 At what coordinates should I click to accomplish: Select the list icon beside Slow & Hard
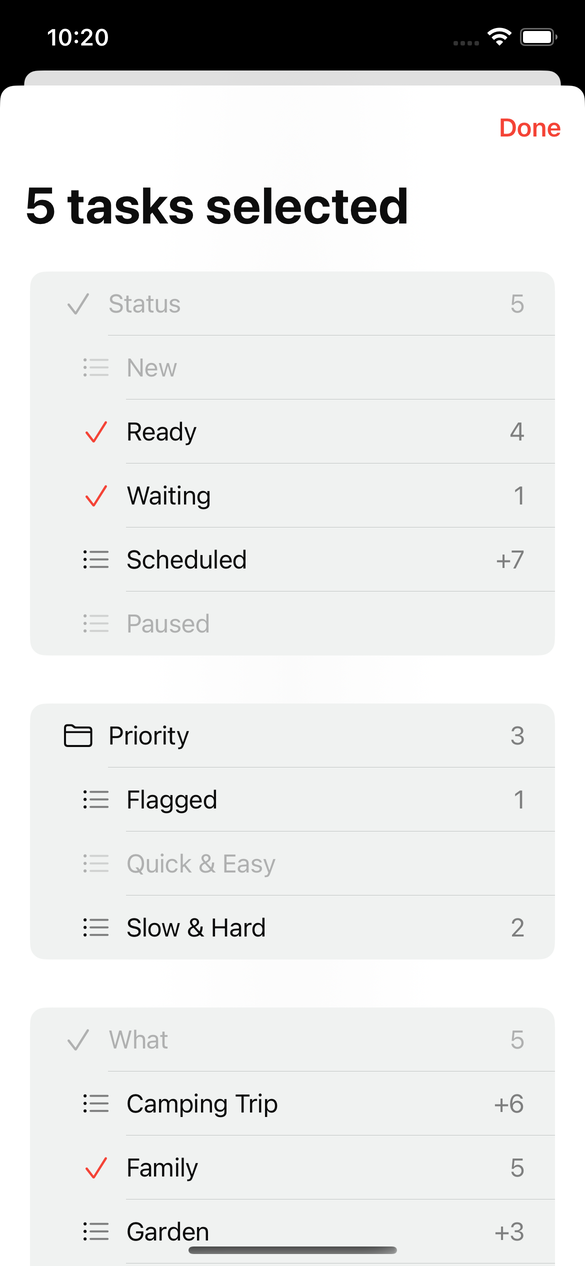(x=95, y=928)
